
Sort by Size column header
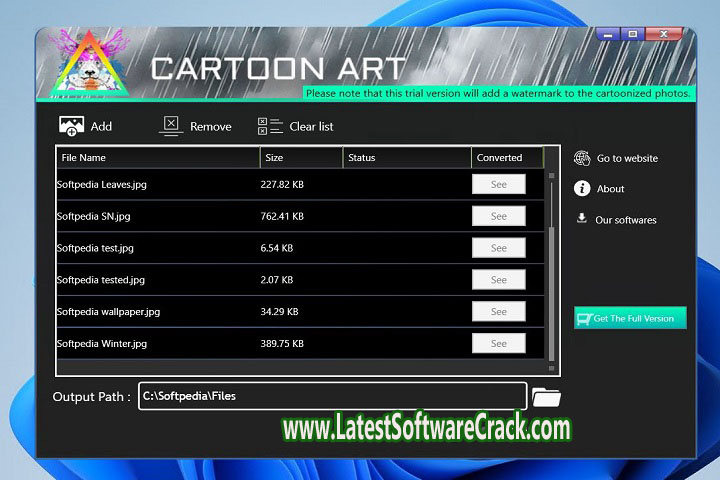[300, 158]
